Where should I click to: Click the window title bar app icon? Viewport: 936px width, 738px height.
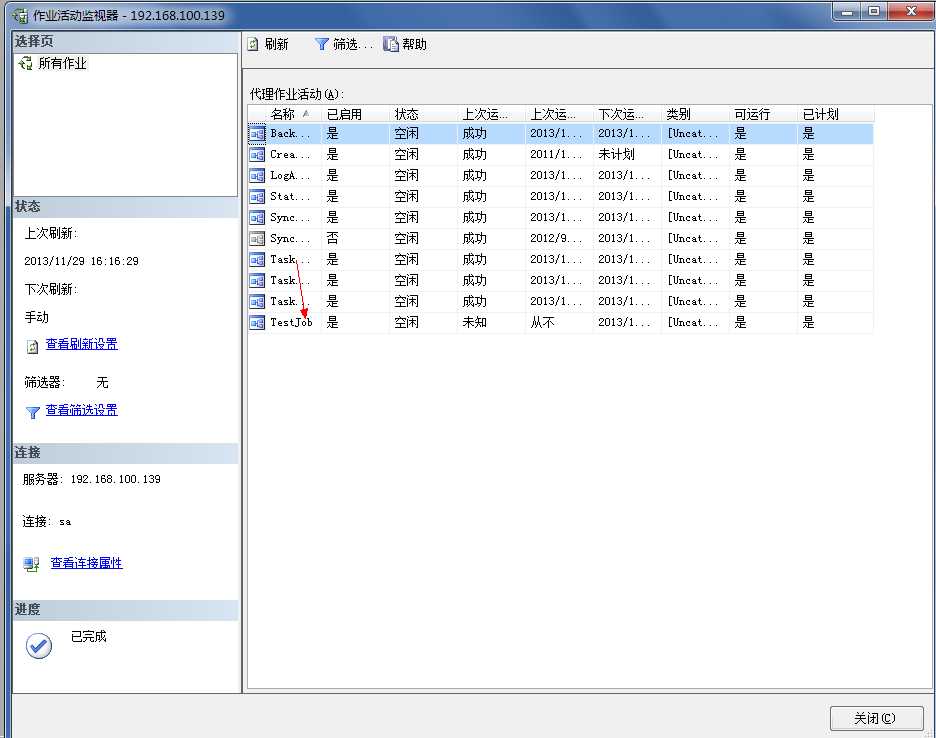tap(20, 16)
